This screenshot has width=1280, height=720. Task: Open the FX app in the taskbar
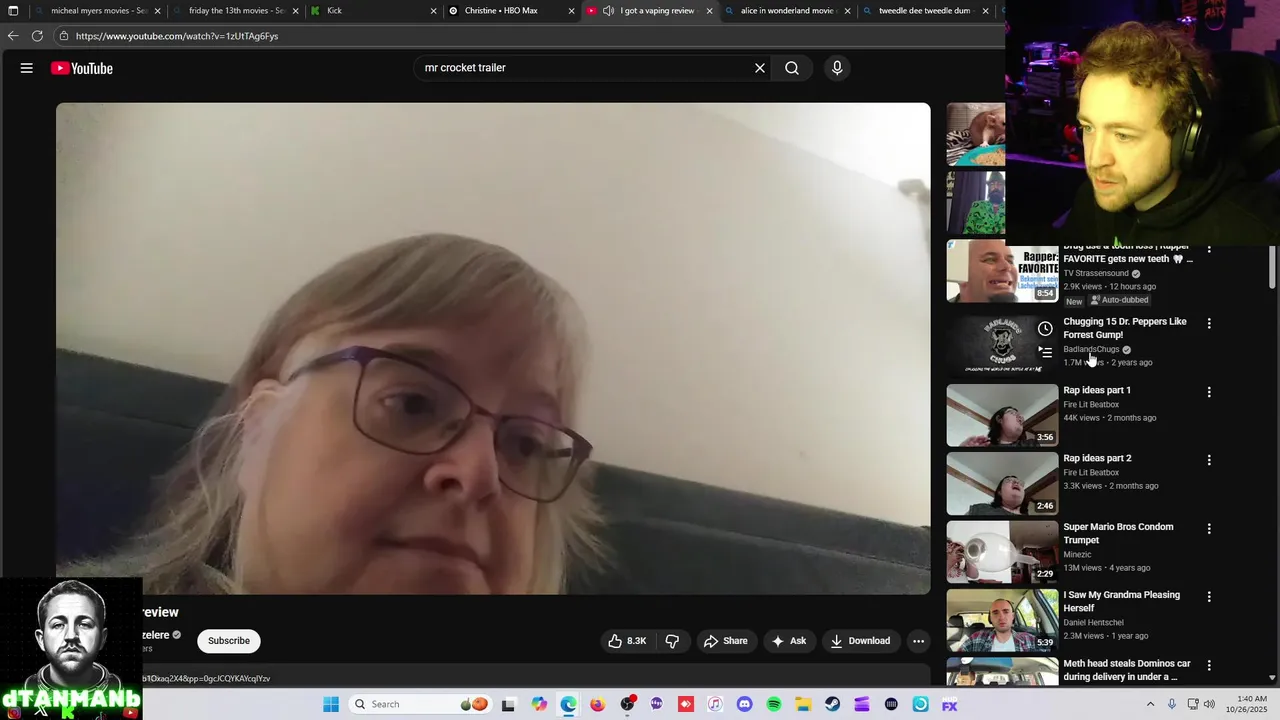tap(950, 704)
